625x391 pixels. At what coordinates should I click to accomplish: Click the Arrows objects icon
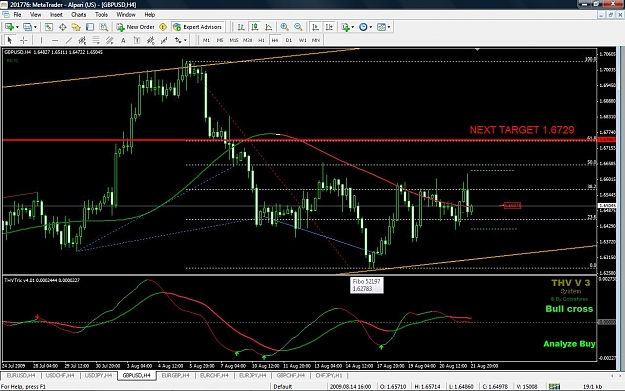coord(178,40)
